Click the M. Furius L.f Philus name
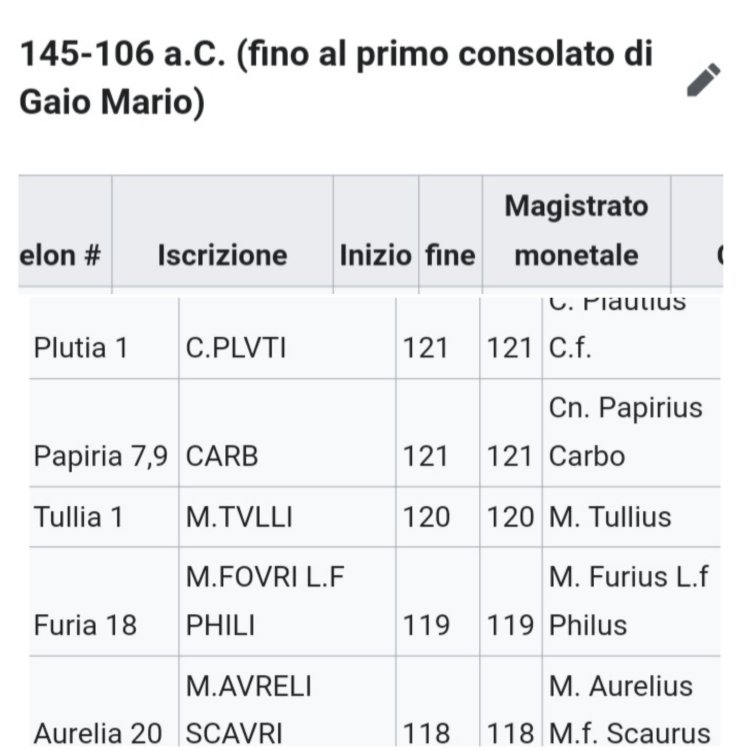Image resolution: width=750 pixels, height=750 pixels. pos(629,601)
